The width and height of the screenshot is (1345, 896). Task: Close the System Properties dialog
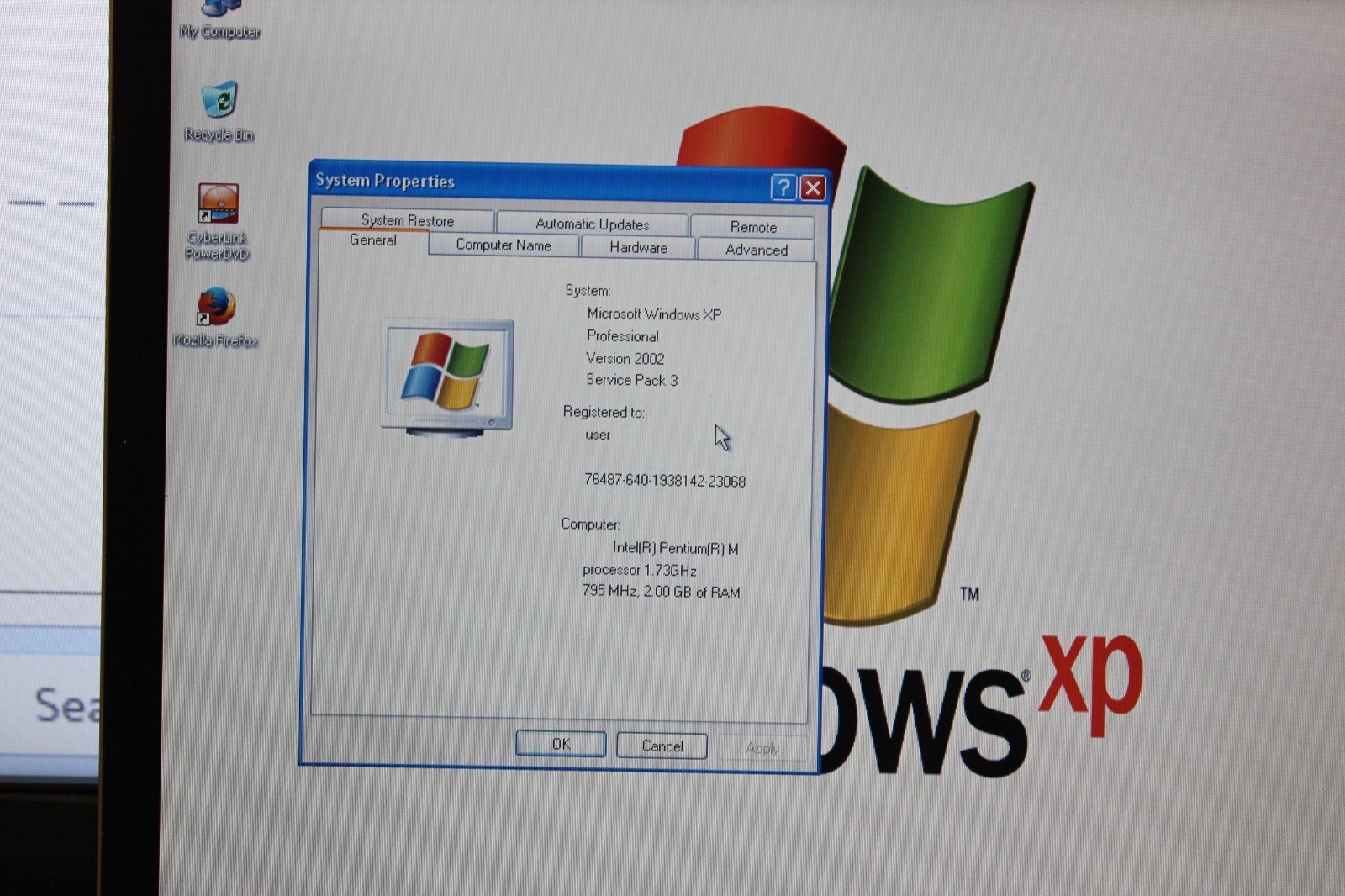coord(813,187)
